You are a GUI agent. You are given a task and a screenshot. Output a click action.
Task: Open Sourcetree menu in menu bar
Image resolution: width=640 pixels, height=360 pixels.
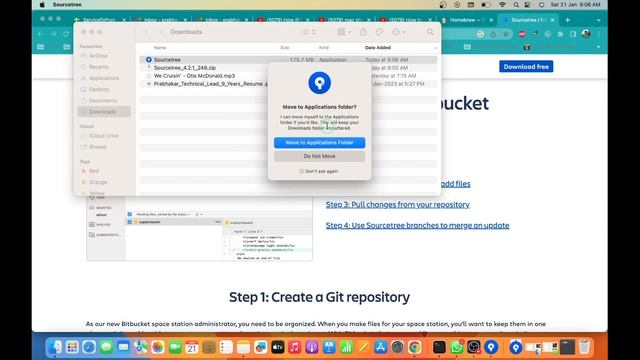pyautogui.click(x=67, y=4)
